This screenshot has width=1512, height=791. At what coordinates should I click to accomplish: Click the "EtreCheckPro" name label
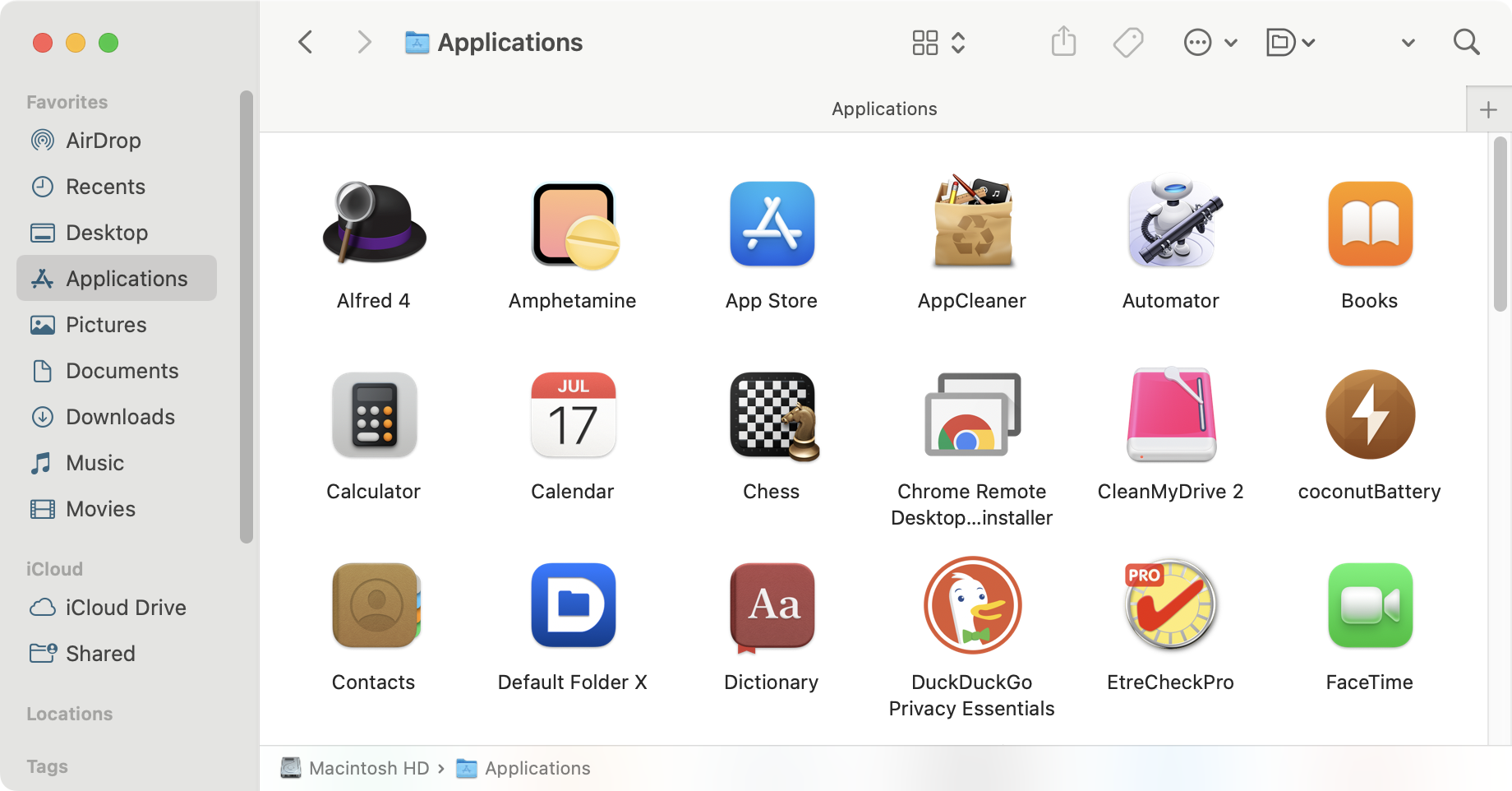(1170, 682)
